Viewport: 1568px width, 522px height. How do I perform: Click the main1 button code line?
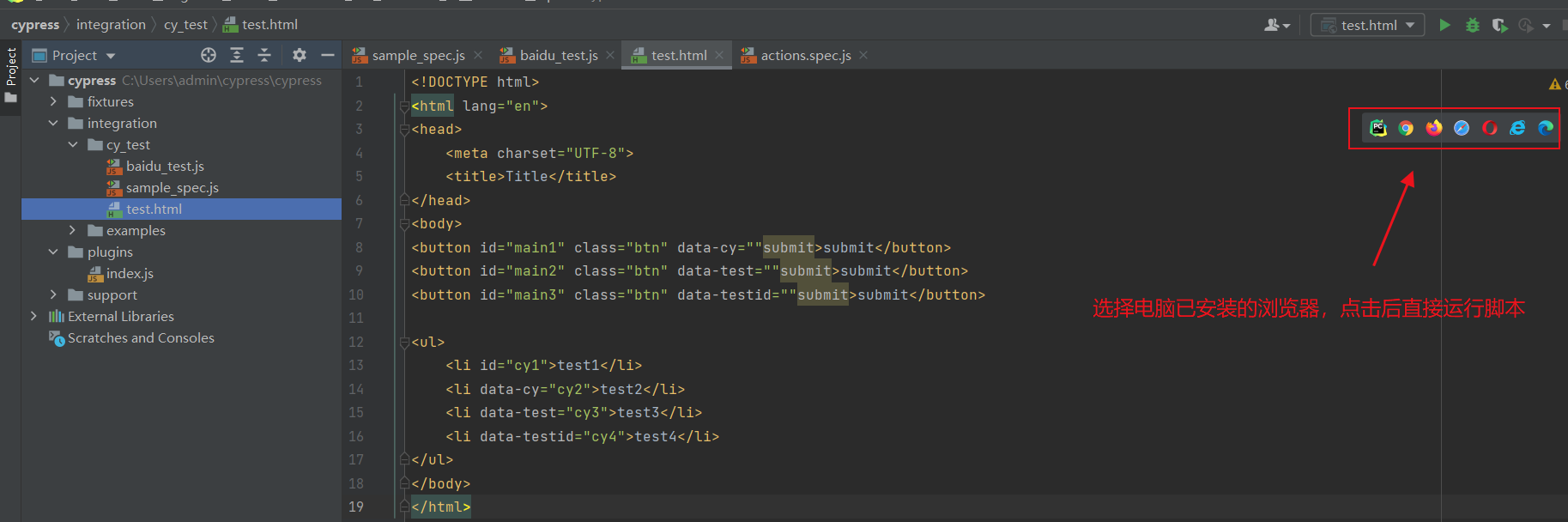point(681,247)
